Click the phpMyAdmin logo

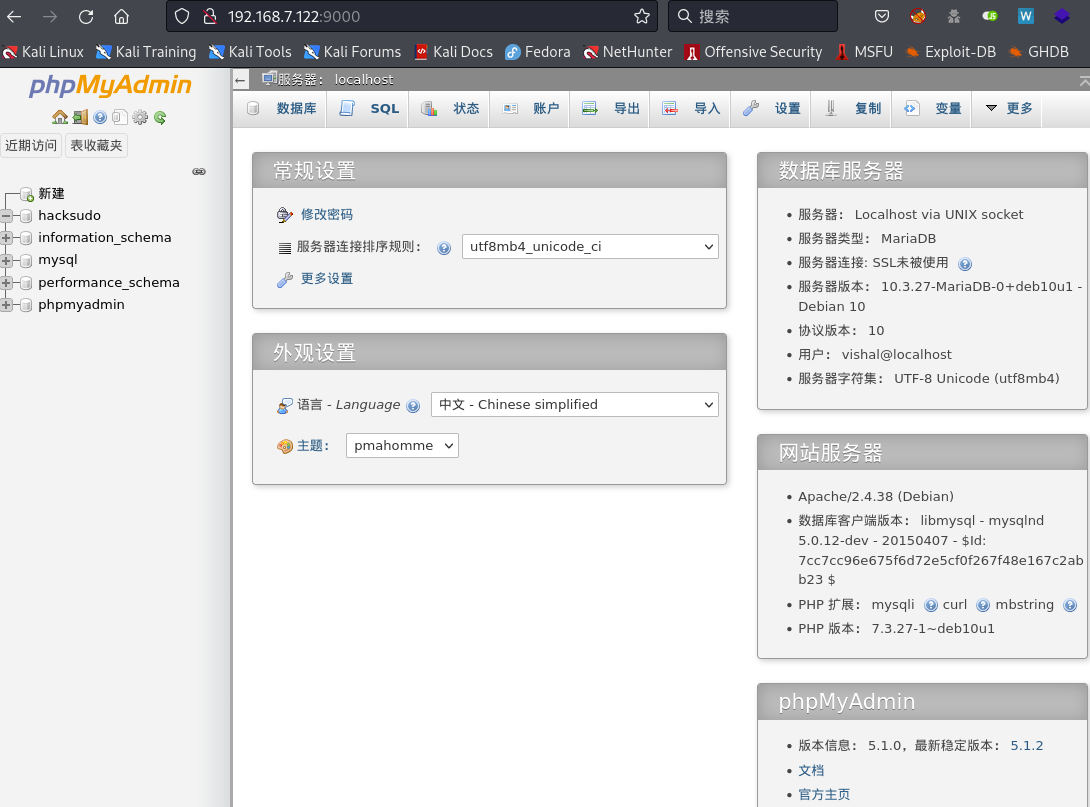pos(110,85)
